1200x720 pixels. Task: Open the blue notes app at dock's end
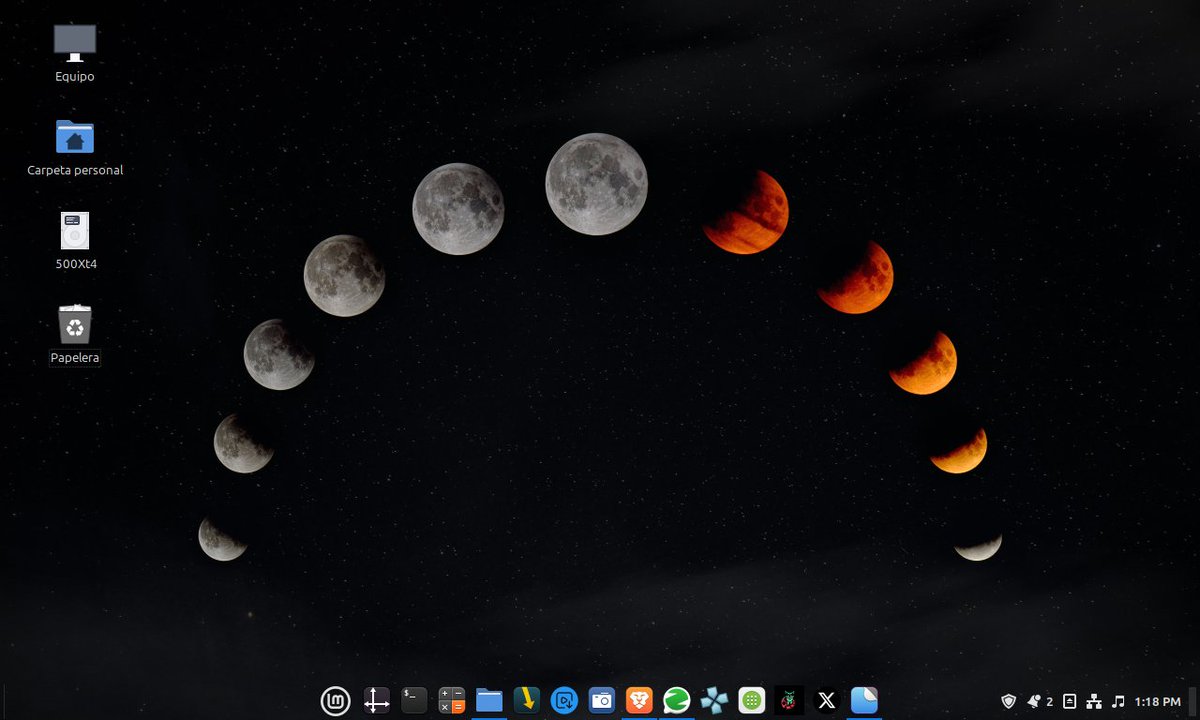(862, 700)
